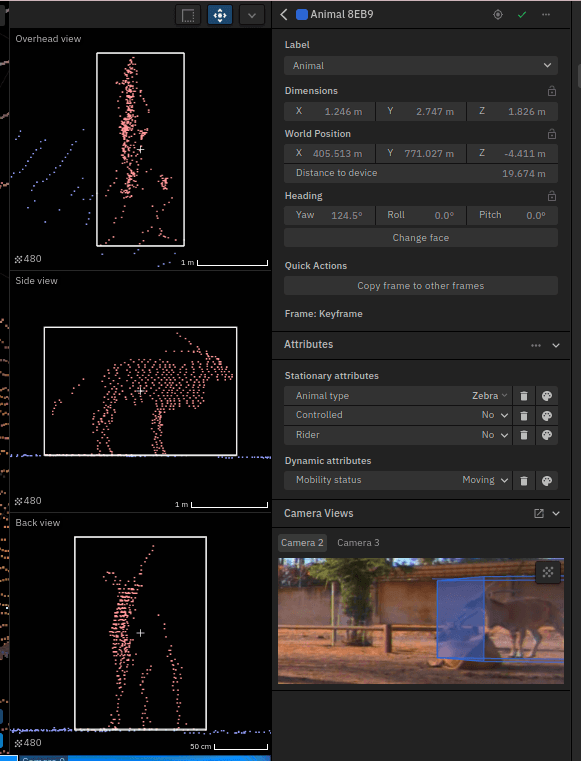
Task: Toggle the Heading lock
Action: [552, 196]
